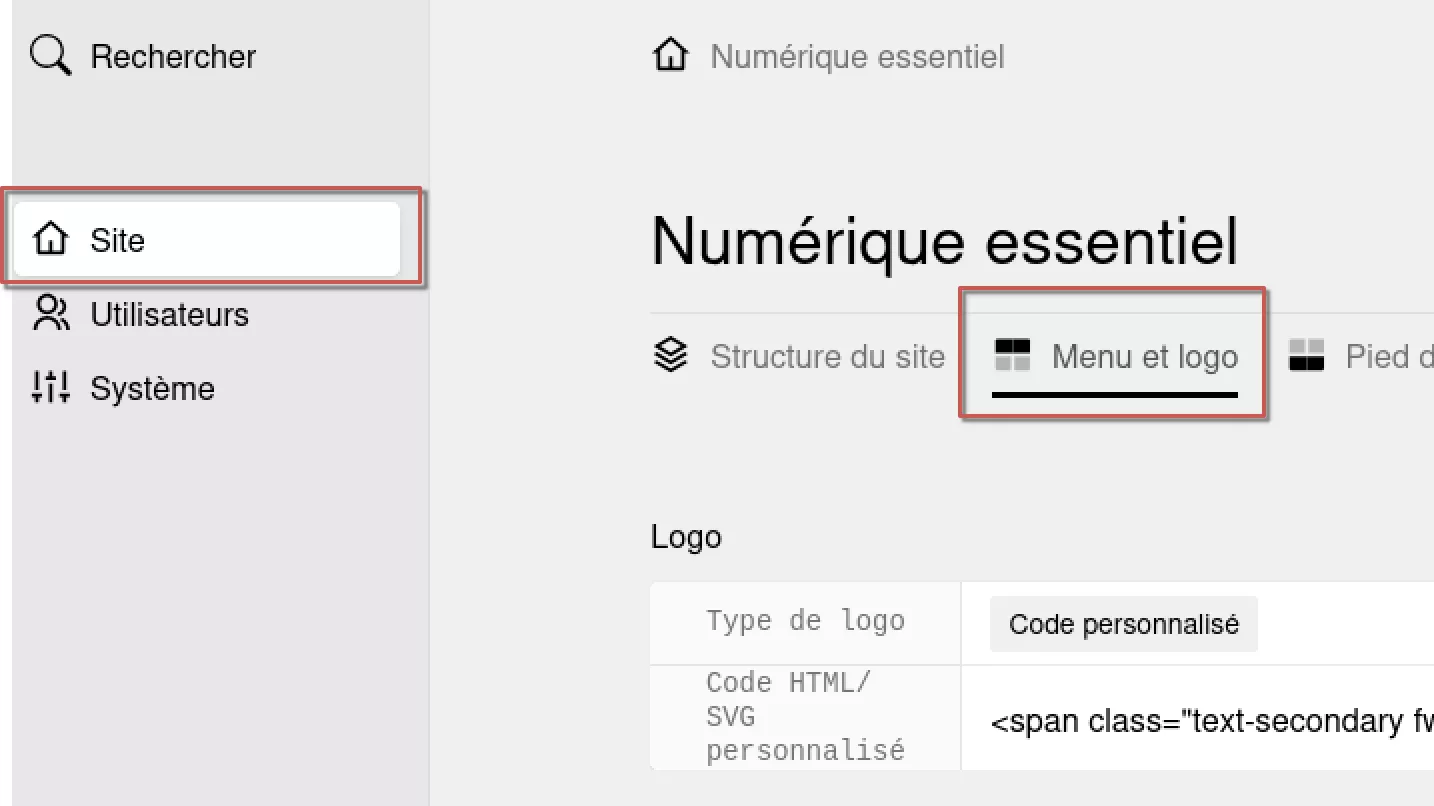Click the Code personnalisé logo type value
This screenshot has height=806, width=1434.
point(1124,624)
